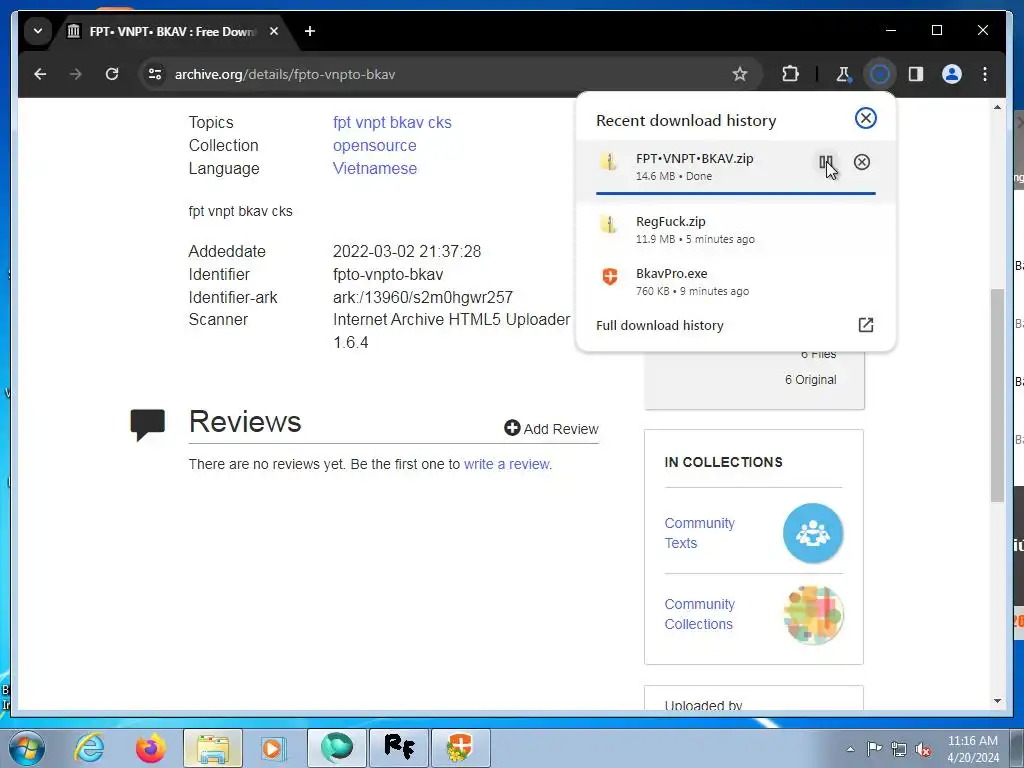Click the identifier value fpto-vnpto-bkav

coord(388,274)
